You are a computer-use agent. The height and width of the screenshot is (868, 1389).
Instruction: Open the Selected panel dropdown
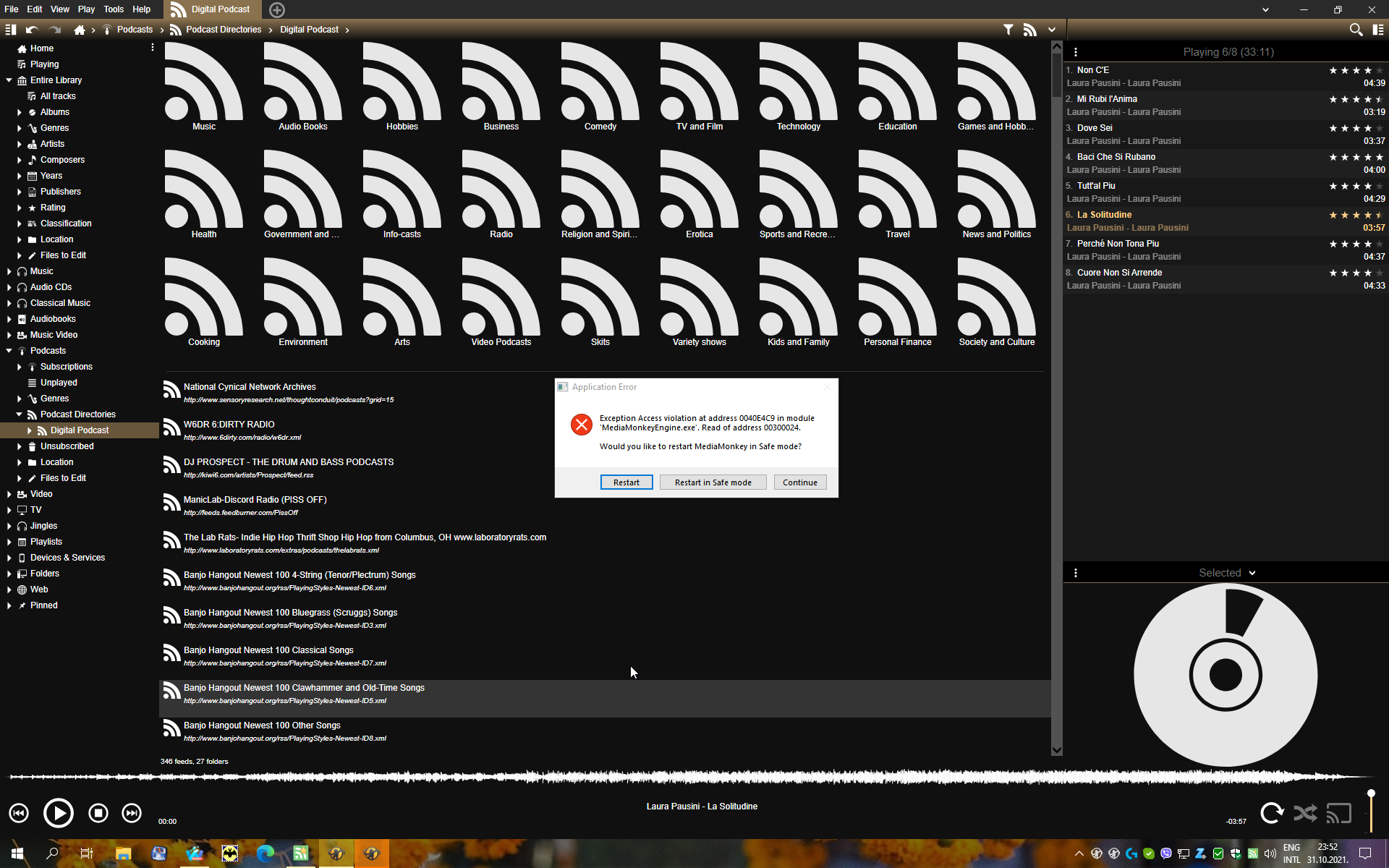point(1252,573)
